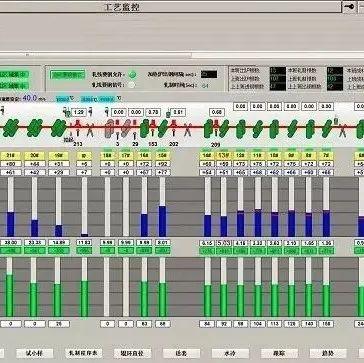Click the 轧制程序表 button
This screenshot has height=363, width=364.
(84, 353)
